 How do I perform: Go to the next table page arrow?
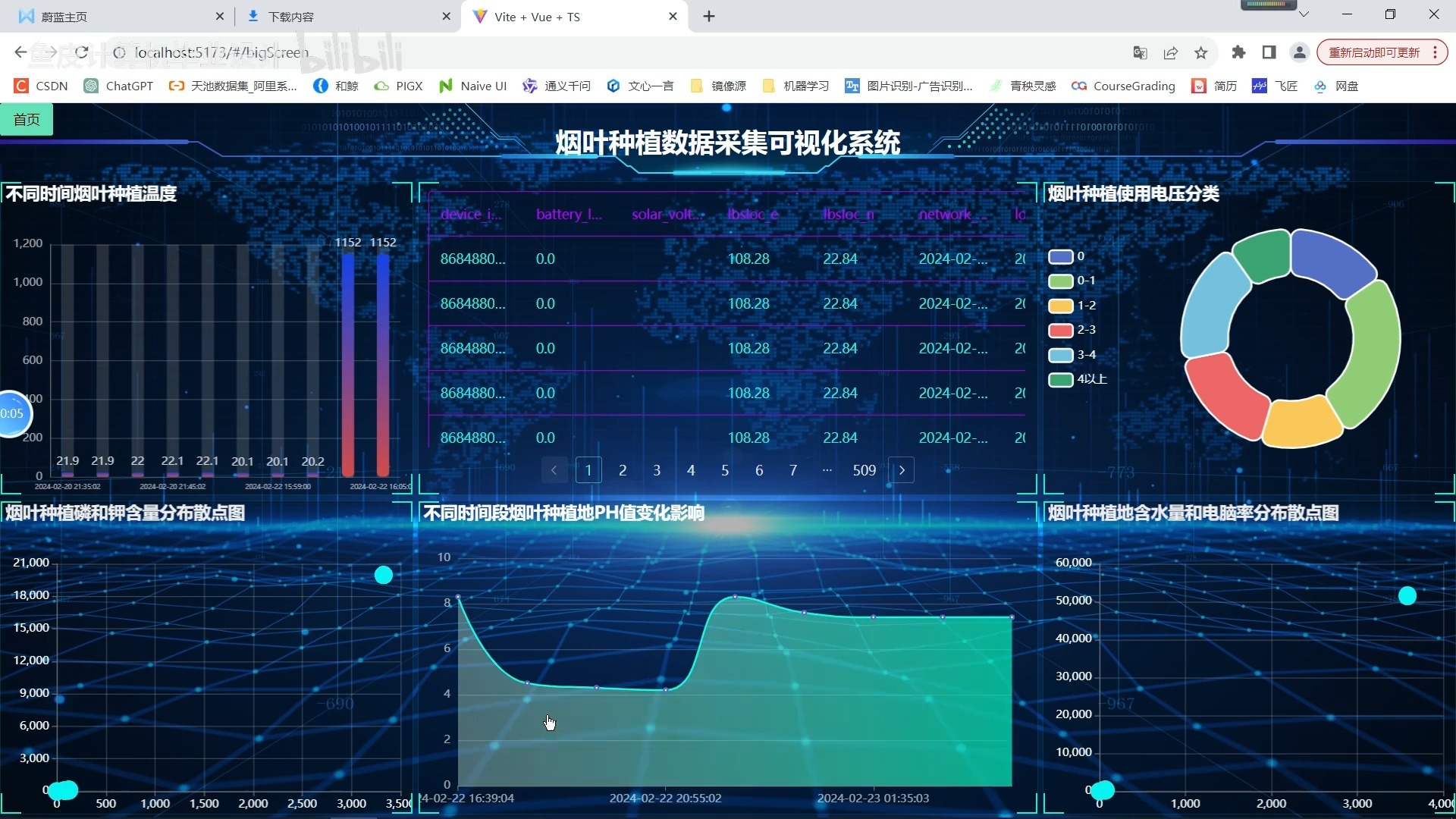(901, 470)
